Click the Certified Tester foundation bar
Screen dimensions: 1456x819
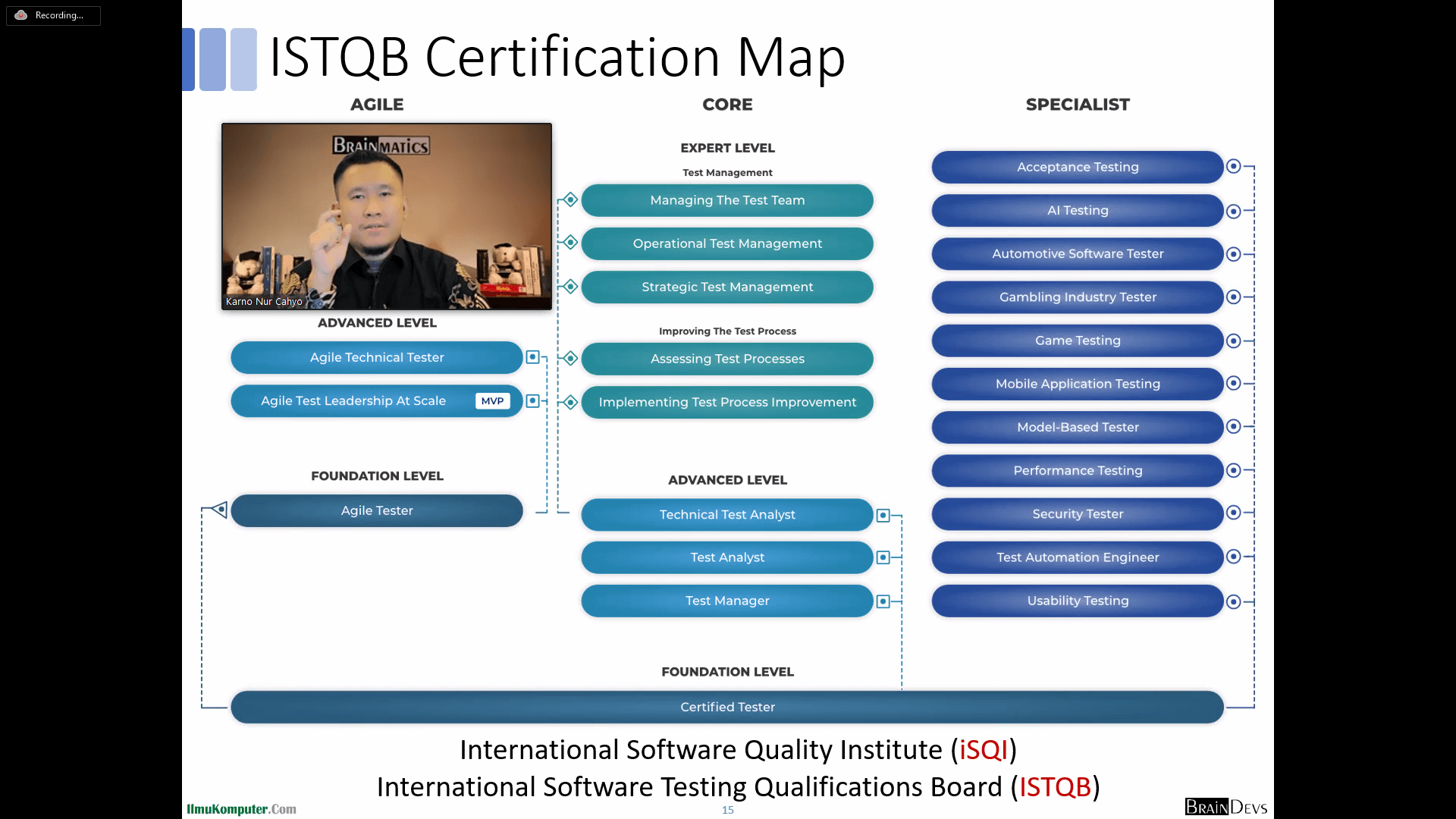726,707
